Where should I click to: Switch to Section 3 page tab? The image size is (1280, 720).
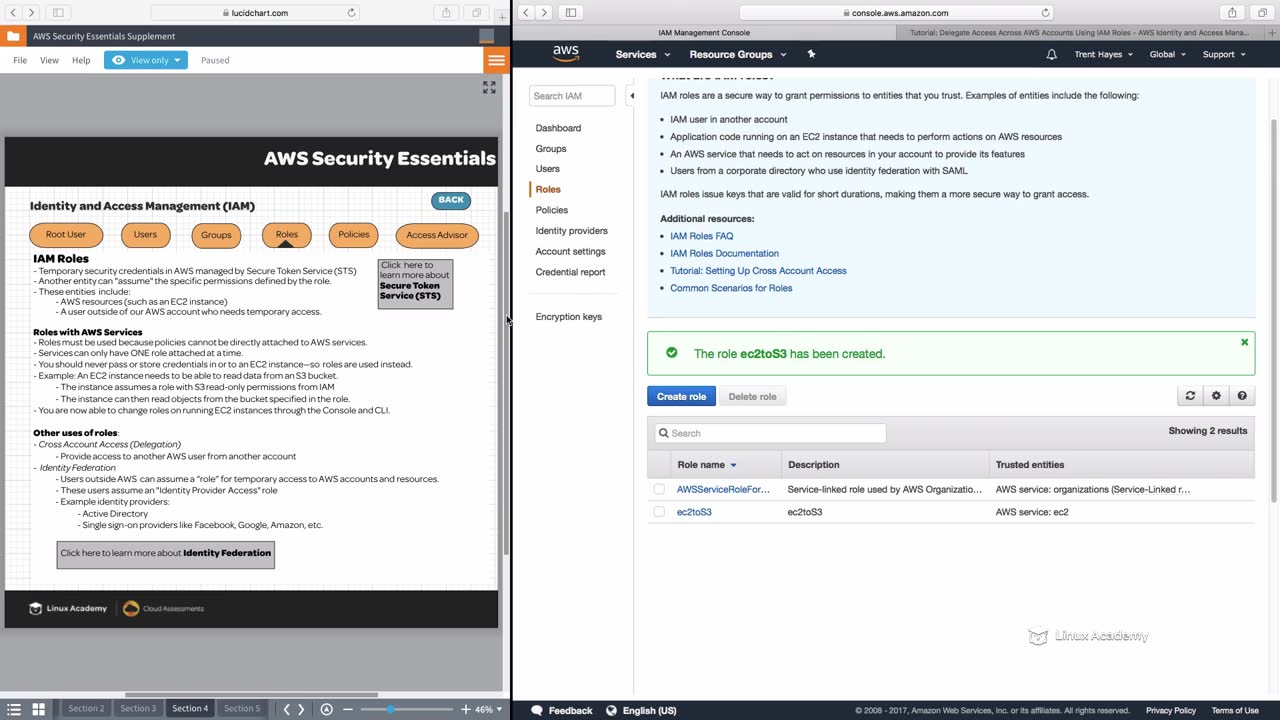click(x=138, y=709)
